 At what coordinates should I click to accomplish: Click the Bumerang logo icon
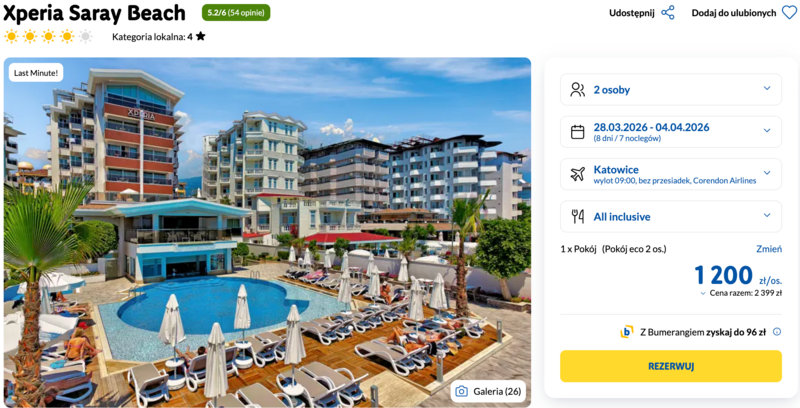click(x=627, y=332)
